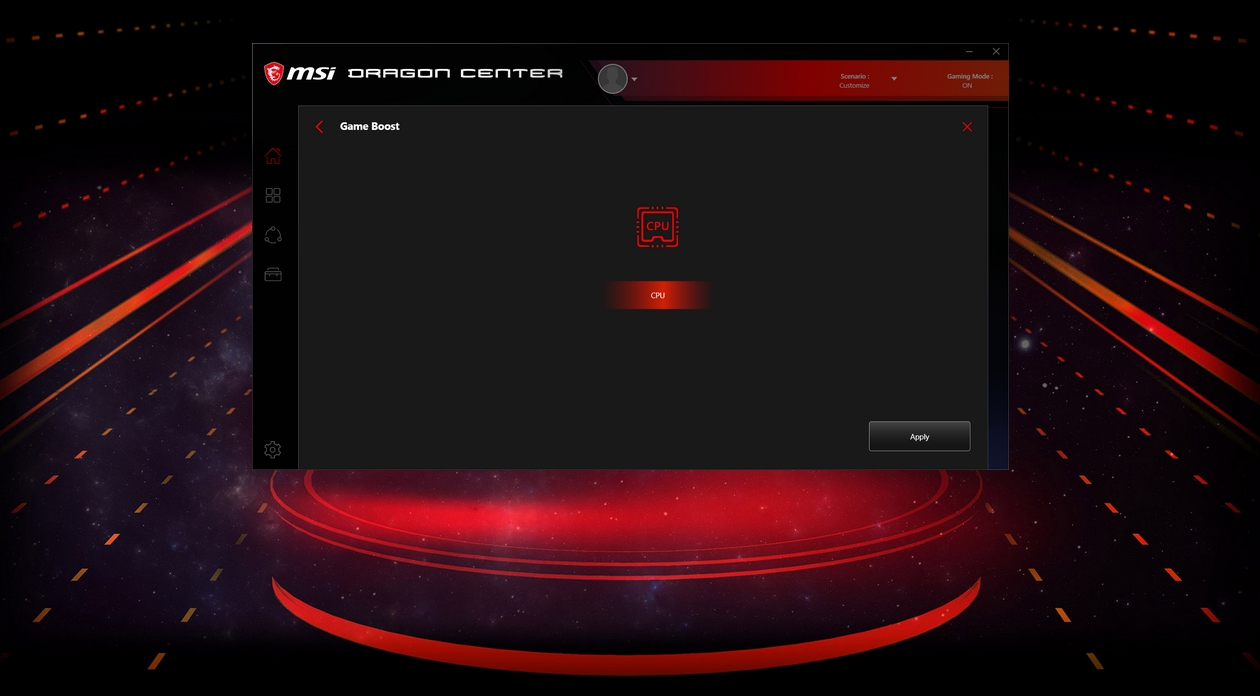
Task: Click the Dragon Center title text
Action: (455, 73)
